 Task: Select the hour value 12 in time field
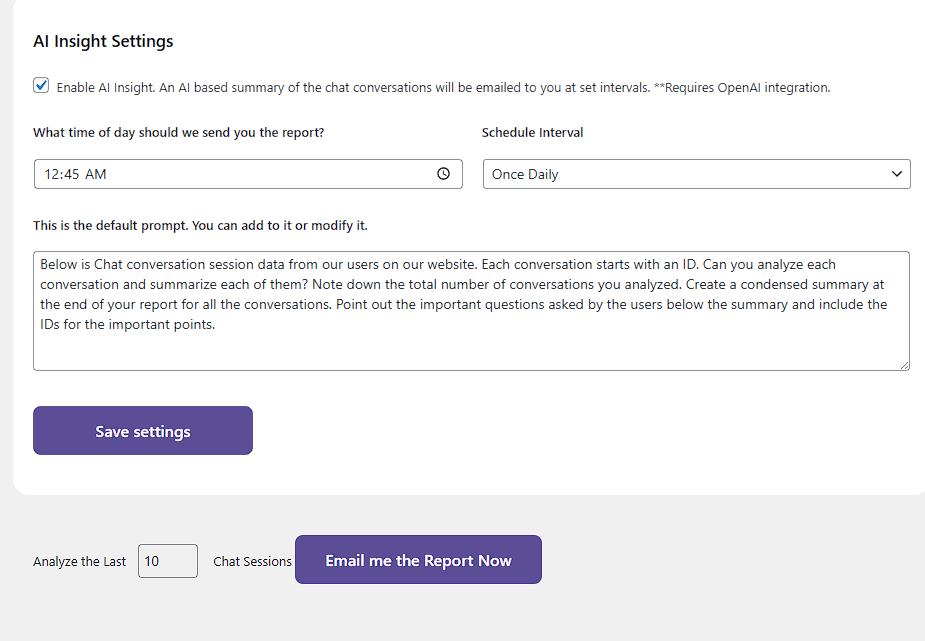52,174
